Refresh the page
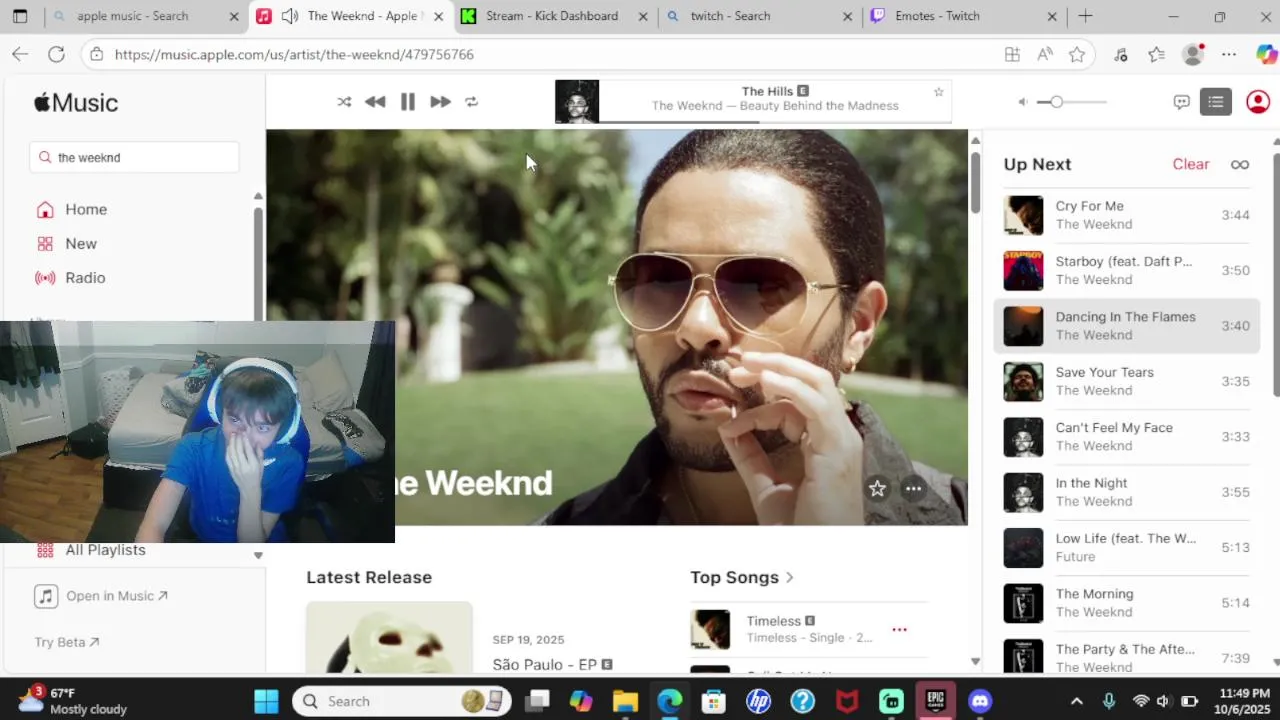Image resolution: width=1280 pixels, height=720 pixels. coord(56,55)
